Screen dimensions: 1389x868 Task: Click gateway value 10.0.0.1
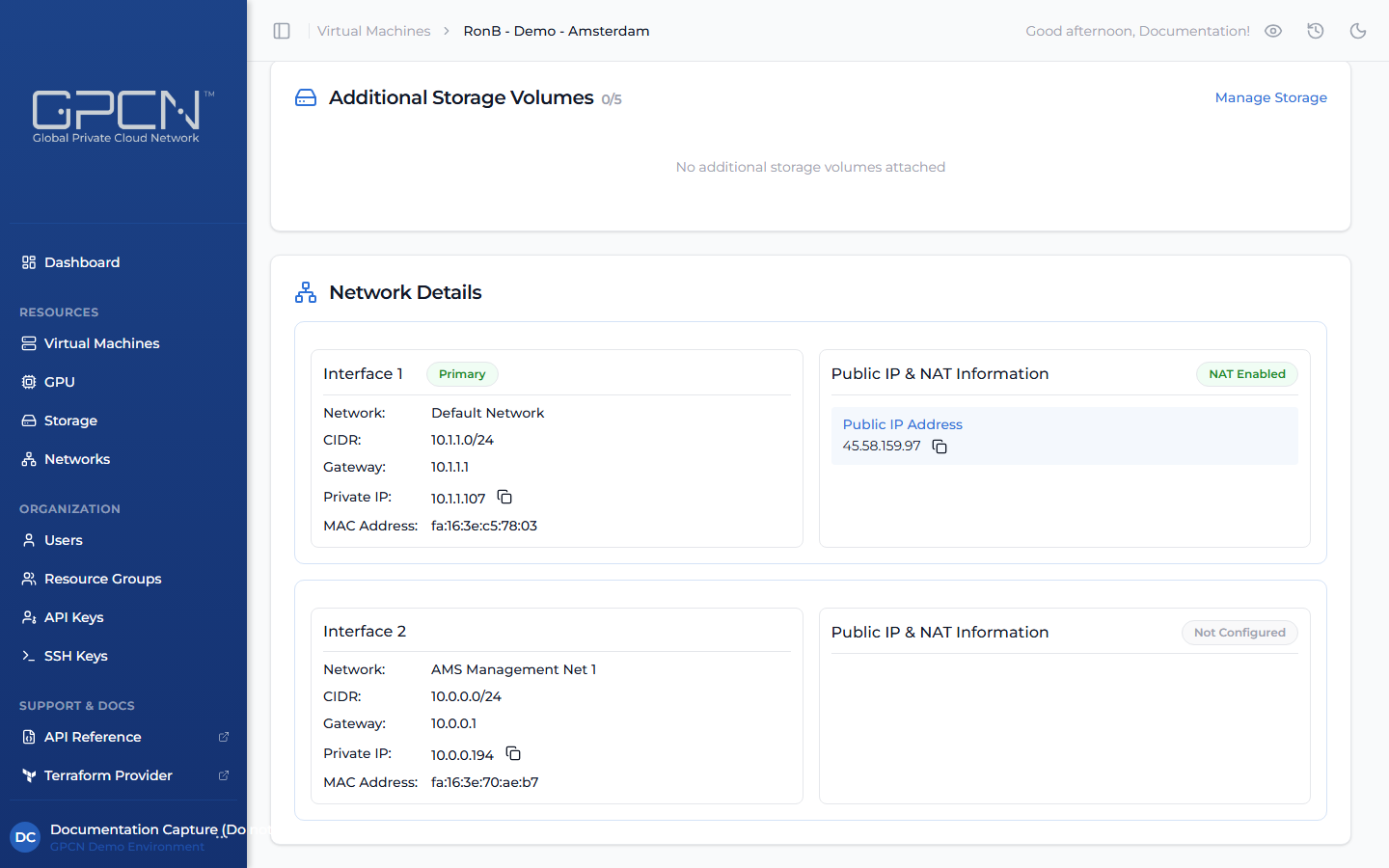(x=453, y=723)
